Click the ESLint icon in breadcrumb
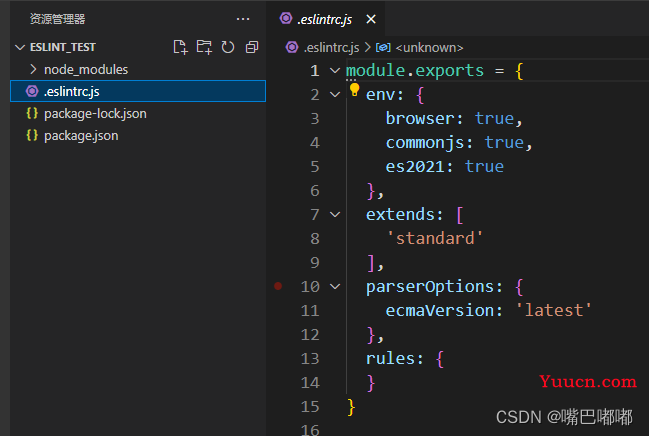The width and height of the screenshot is (649, 436). pos(292,47)
